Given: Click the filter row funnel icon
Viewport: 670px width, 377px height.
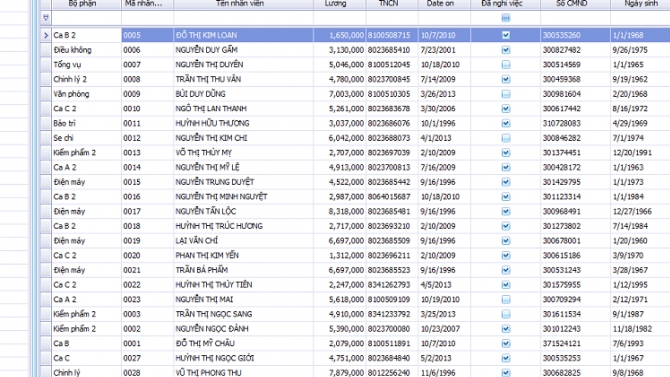Looking at the screenshot, I should (46, 18).
